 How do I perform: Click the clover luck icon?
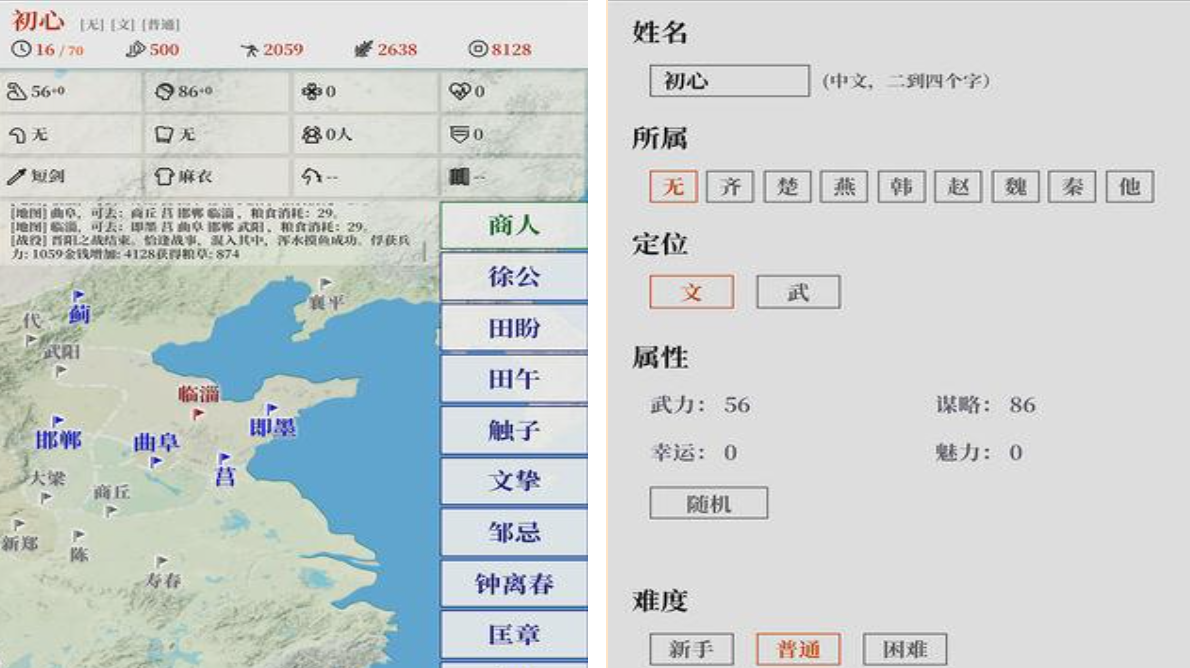pyautogui.click(x=311, y=91)
